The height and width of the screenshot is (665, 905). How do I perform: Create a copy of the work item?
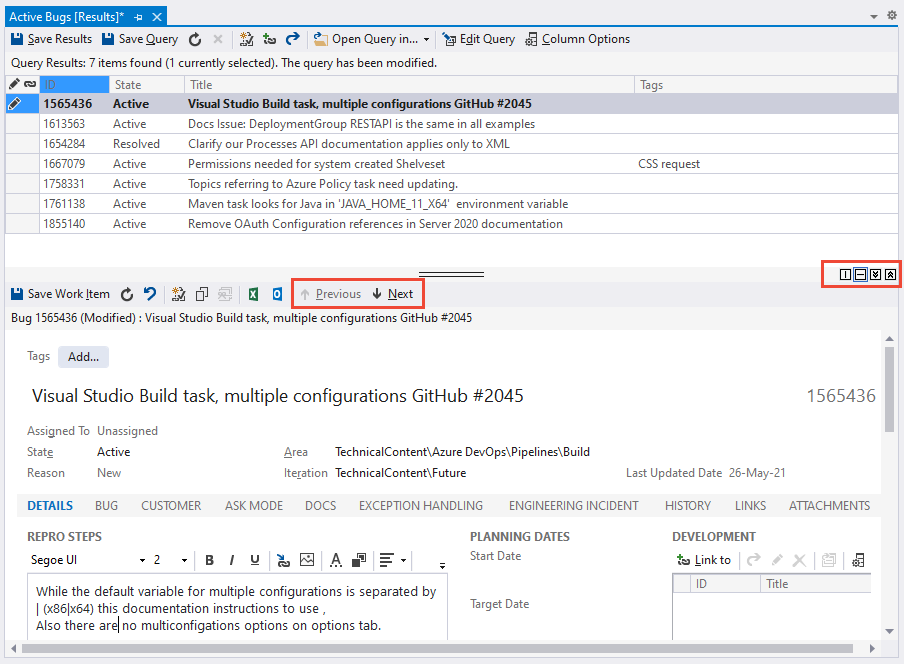click(201, 294)
